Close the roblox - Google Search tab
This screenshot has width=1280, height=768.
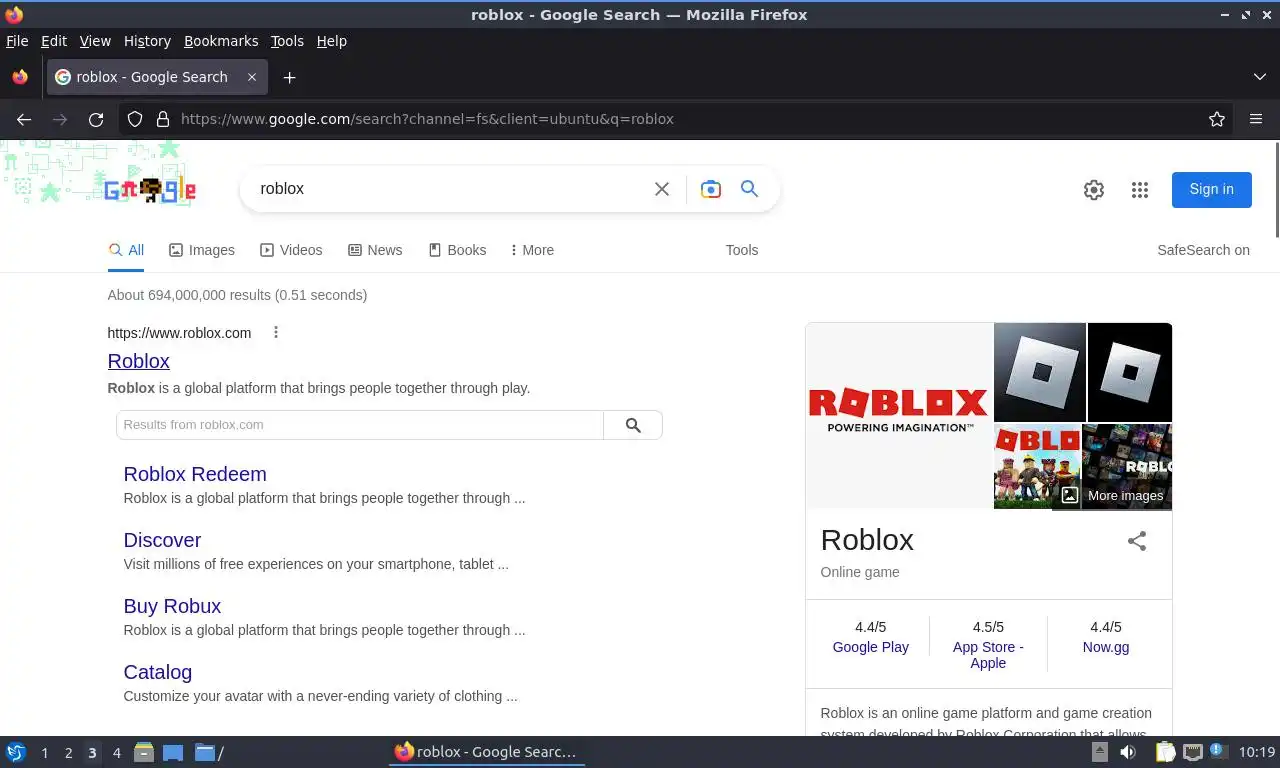click(x=252, y=77)
